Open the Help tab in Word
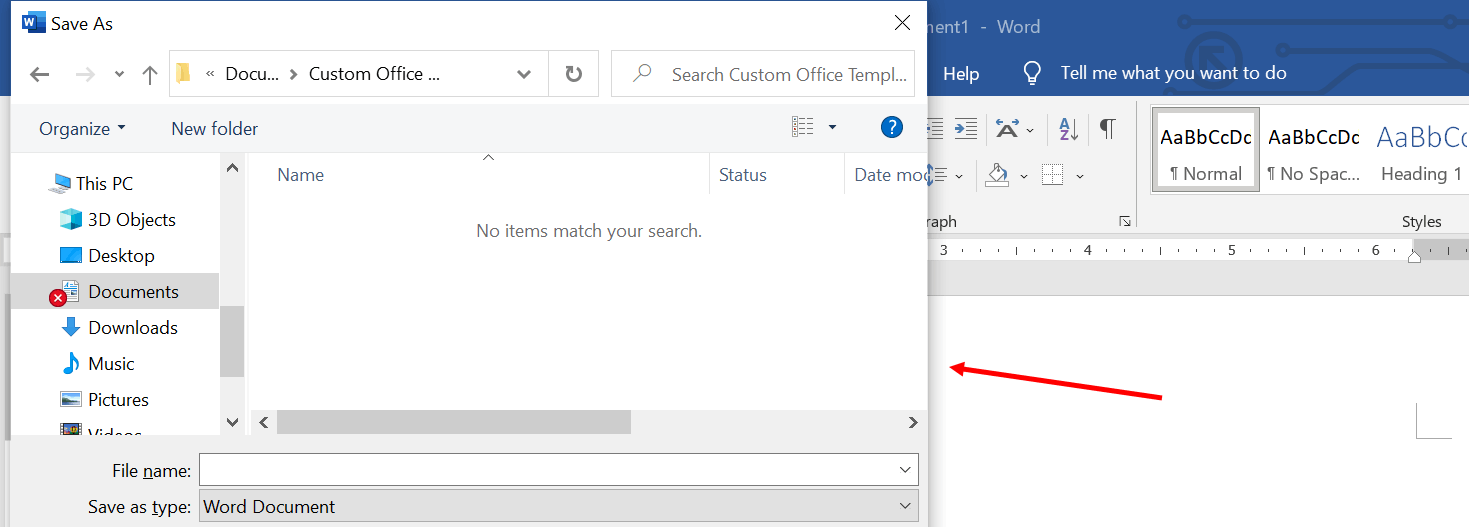Viewport: 1469px width, 527px height. [x=961, y=73]
